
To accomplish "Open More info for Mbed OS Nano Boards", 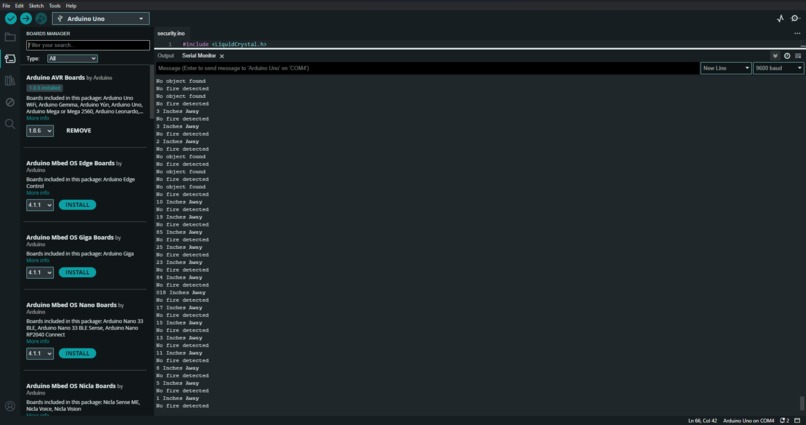I will click(x=38, y=341).
